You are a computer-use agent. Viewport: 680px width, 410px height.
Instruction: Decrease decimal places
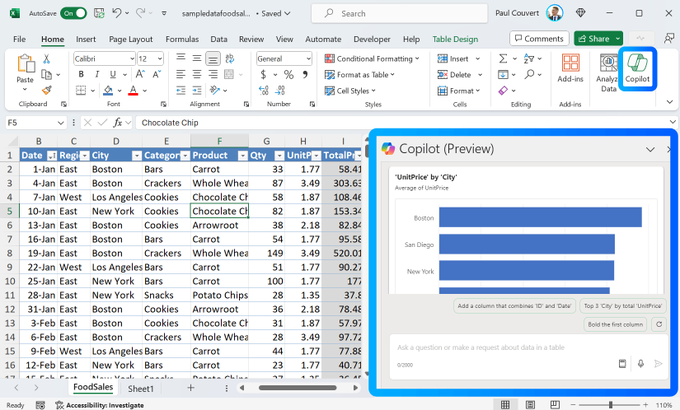tap(280, 90)
